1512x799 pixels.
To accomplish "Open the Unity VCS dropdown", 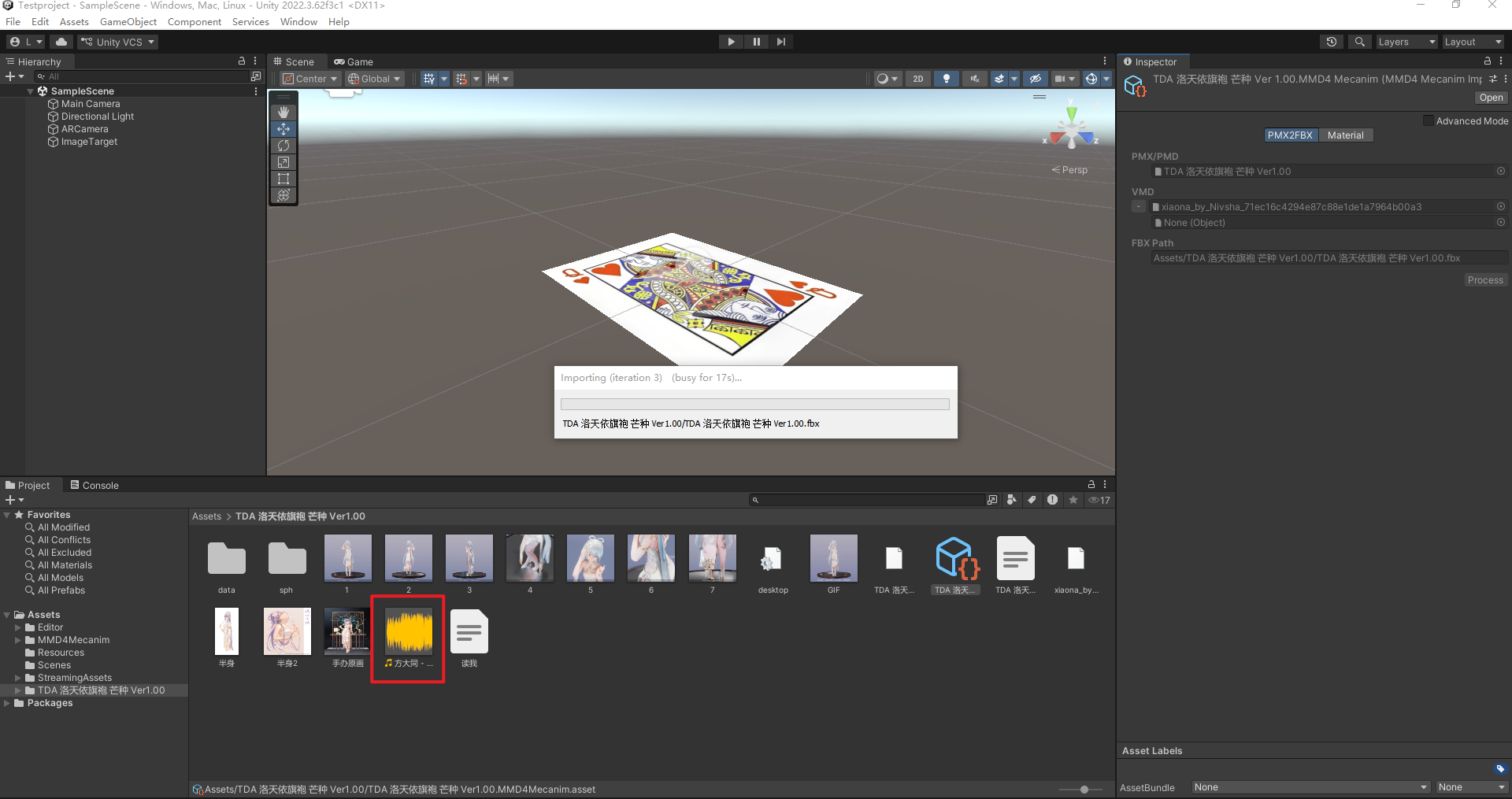I will [x=118, y=42].
